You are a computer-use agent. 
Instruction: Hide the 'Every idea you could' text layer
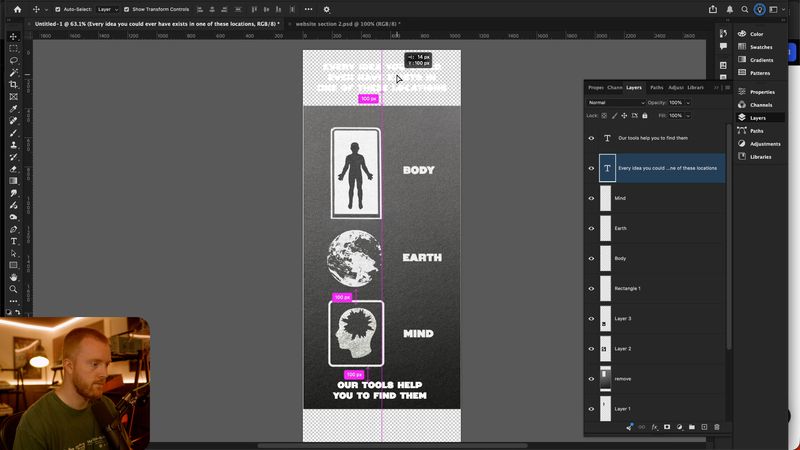coord(591,168)
